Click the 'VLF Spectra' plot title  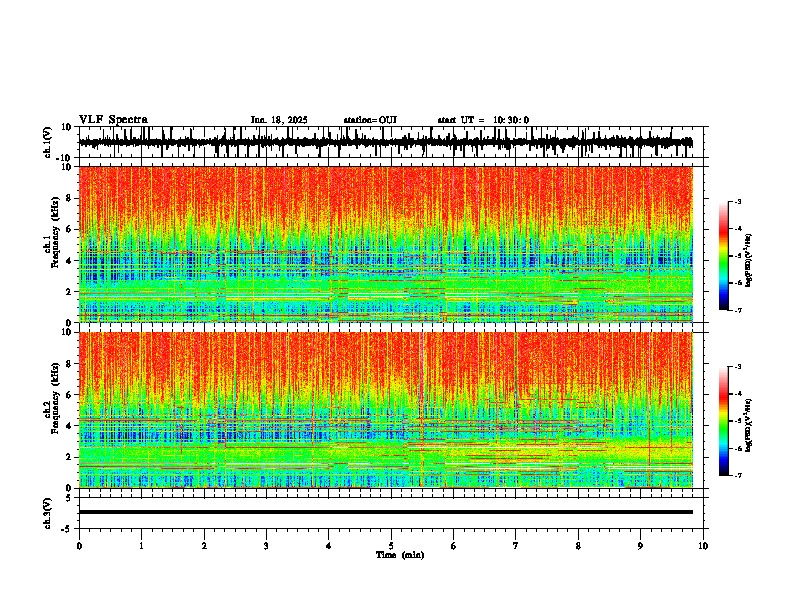tap(113, 119)
